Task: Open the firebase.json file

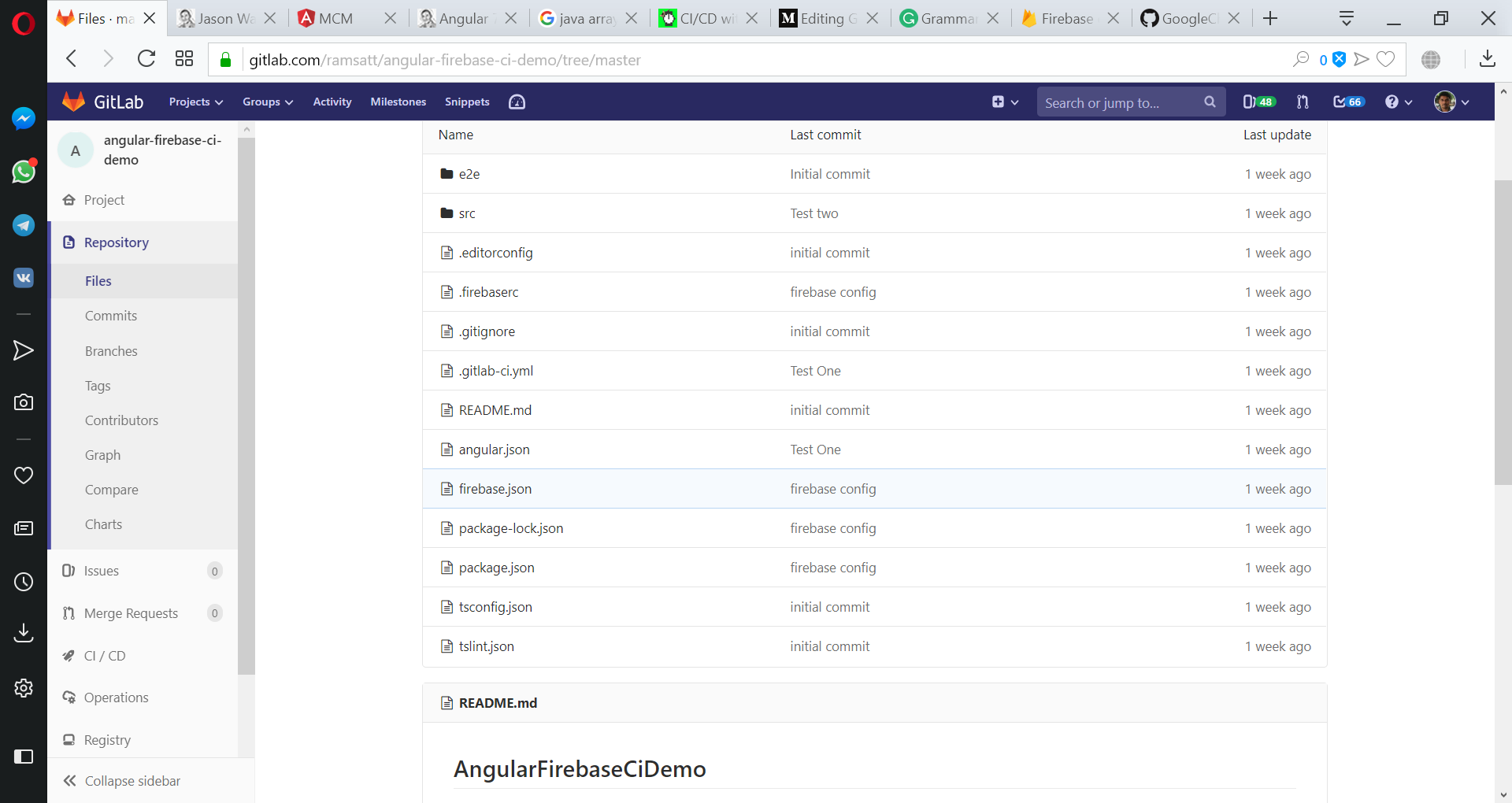Action: point(495,488)
